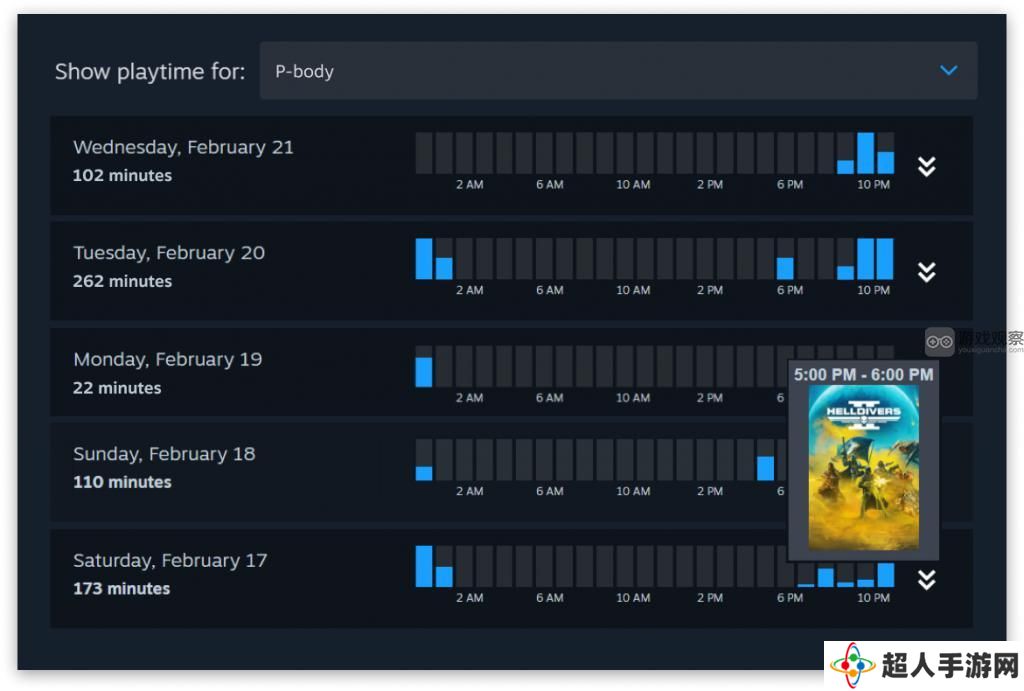Open the P-body playtime user dropdown
The image size is (1024, 691).
[618, 71]
